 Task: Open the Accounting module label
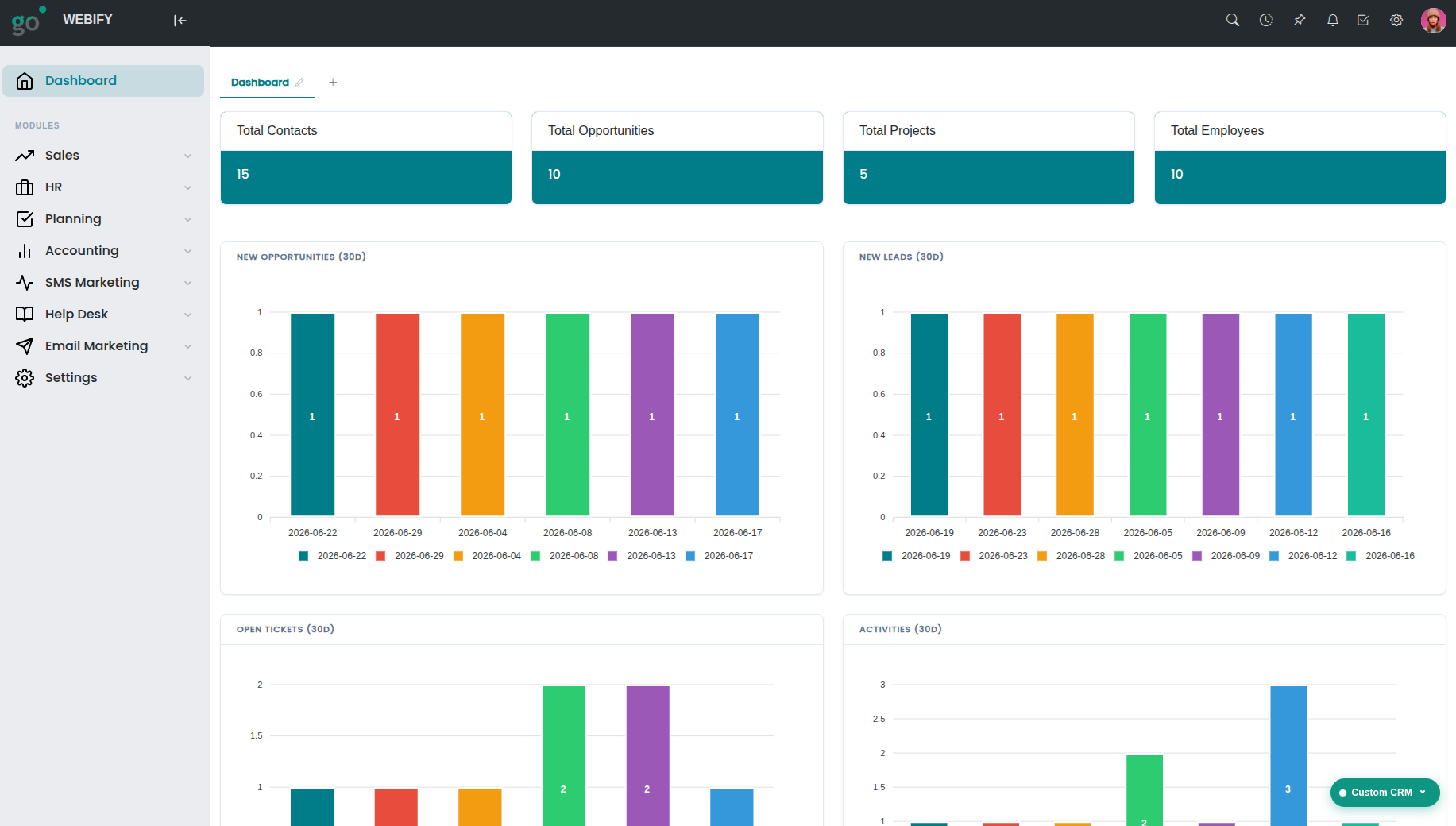pos(82,251)
